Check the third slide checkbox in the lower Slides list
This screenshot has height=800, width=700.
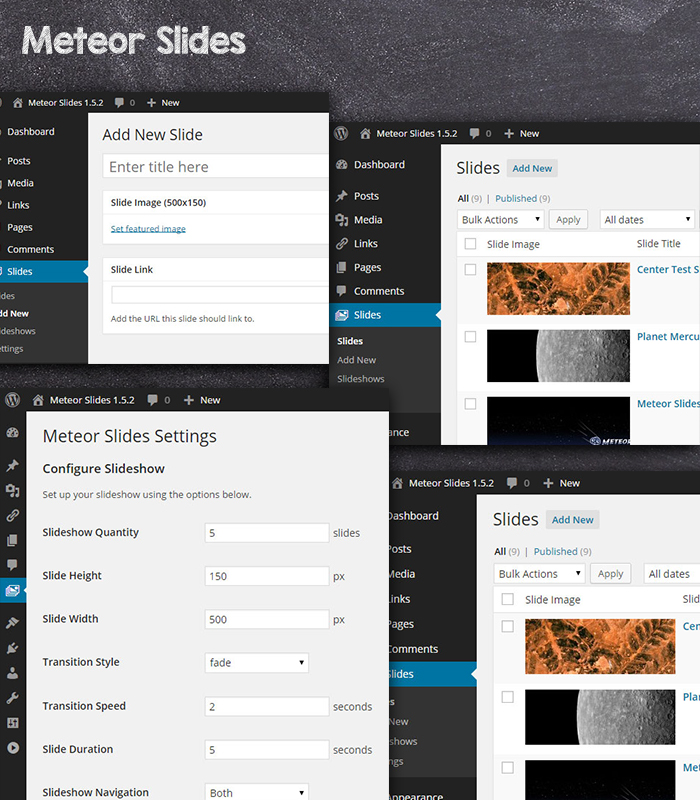coord(508,768)
